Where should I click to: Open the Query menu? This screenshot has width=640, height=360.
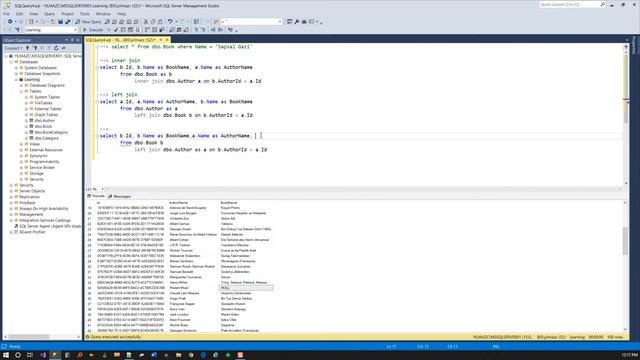click(49, 14)
